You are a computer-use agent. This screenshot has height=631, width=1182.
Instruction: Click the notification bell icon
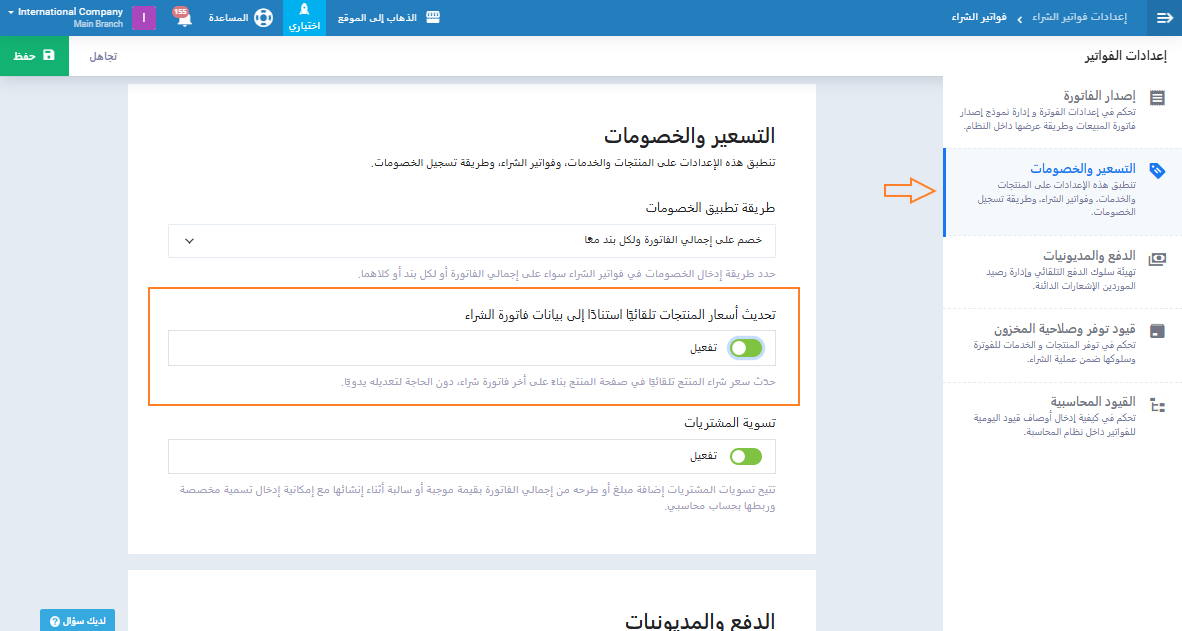coord(183,19)
